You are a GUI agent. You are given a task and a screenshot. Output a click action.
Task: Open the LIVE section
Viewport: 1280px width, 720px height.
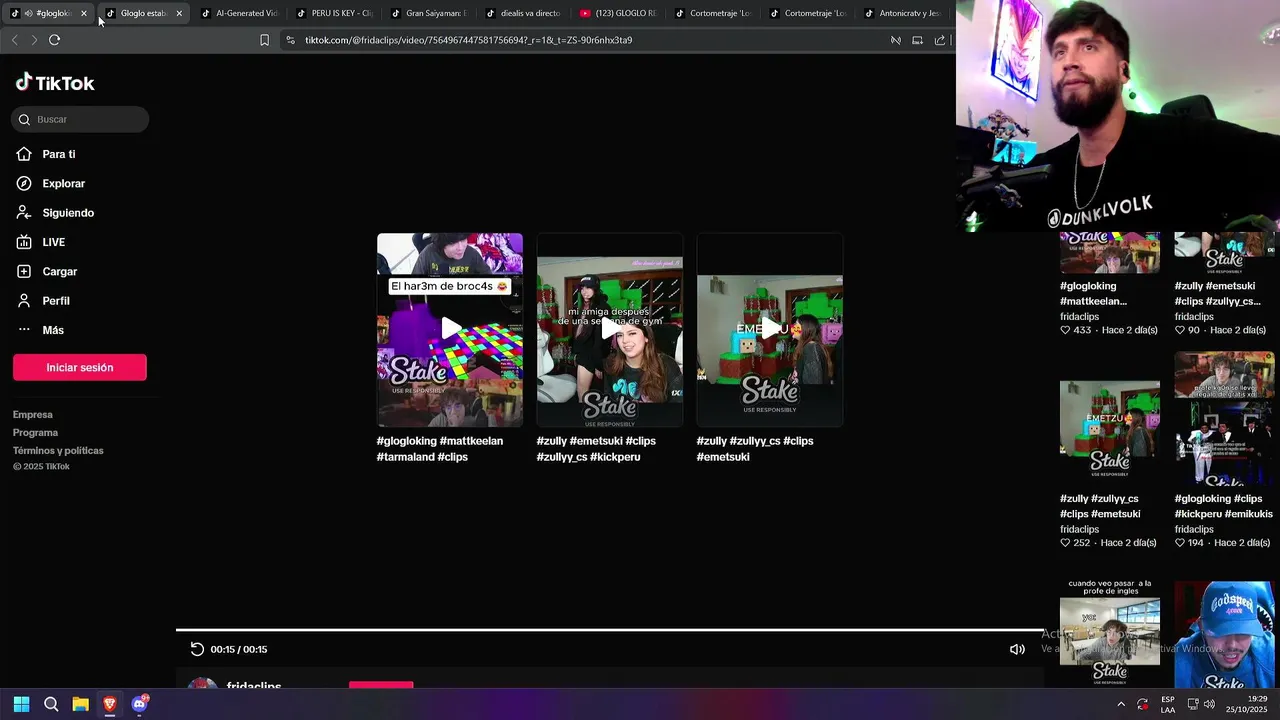[x=54, y=242]
